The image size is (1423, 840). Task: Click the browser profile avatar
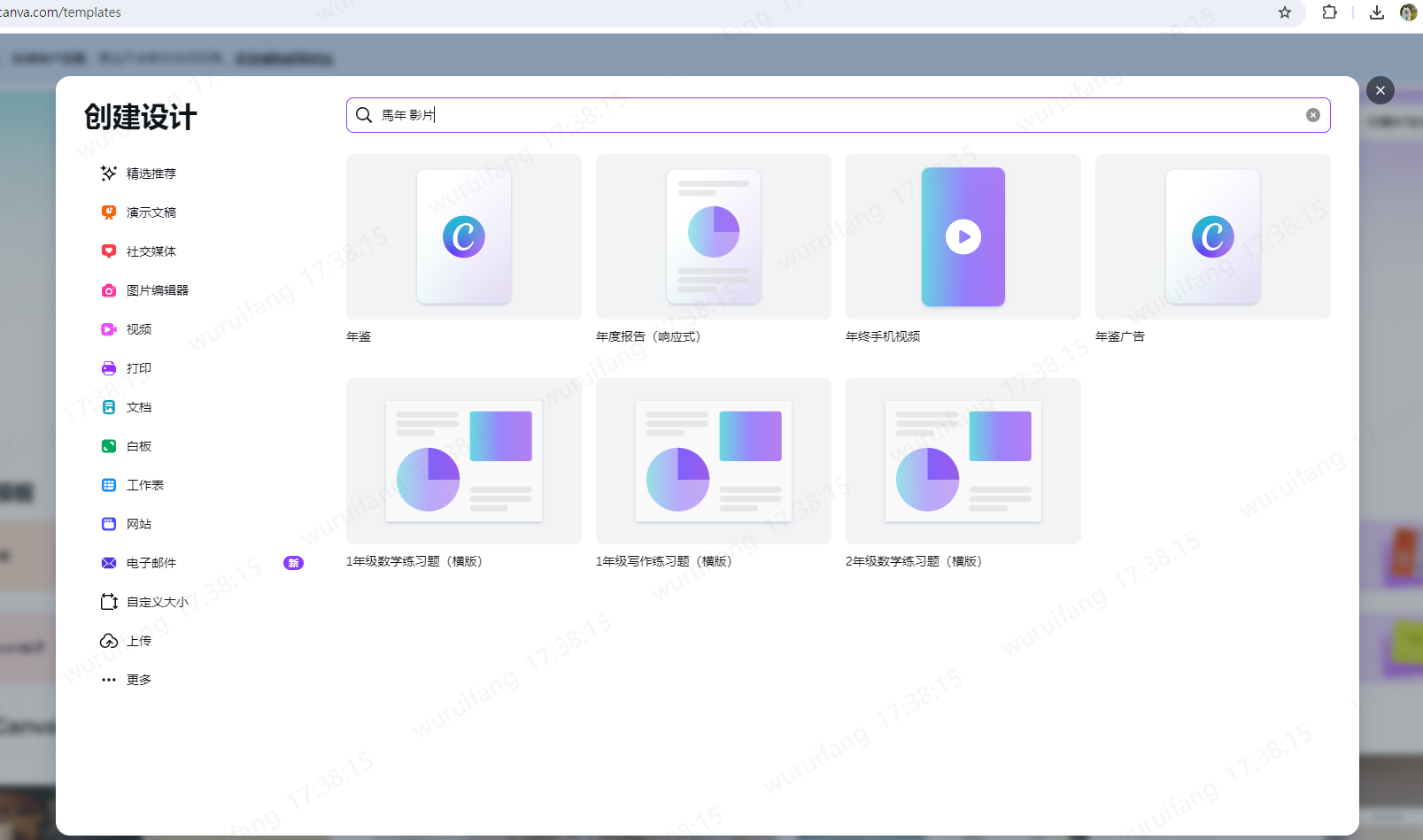1410,12
